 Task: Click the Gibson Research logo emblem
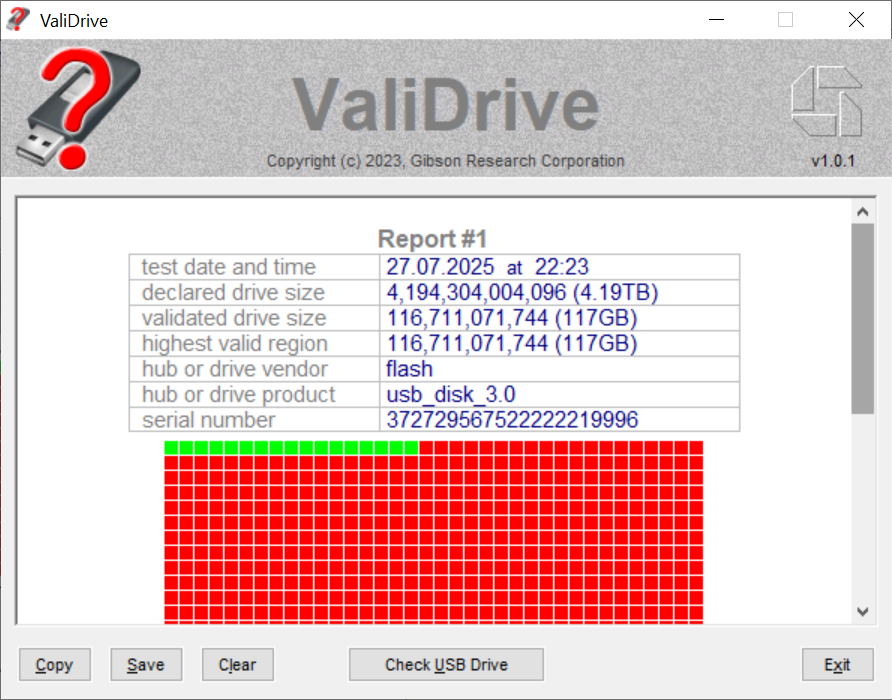coord(827,101)
